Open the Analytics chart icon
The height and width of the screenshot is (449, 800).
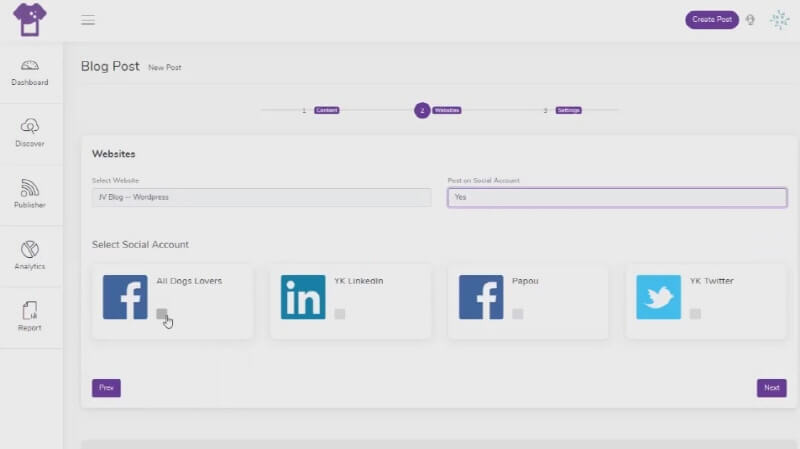click(30, 250)
